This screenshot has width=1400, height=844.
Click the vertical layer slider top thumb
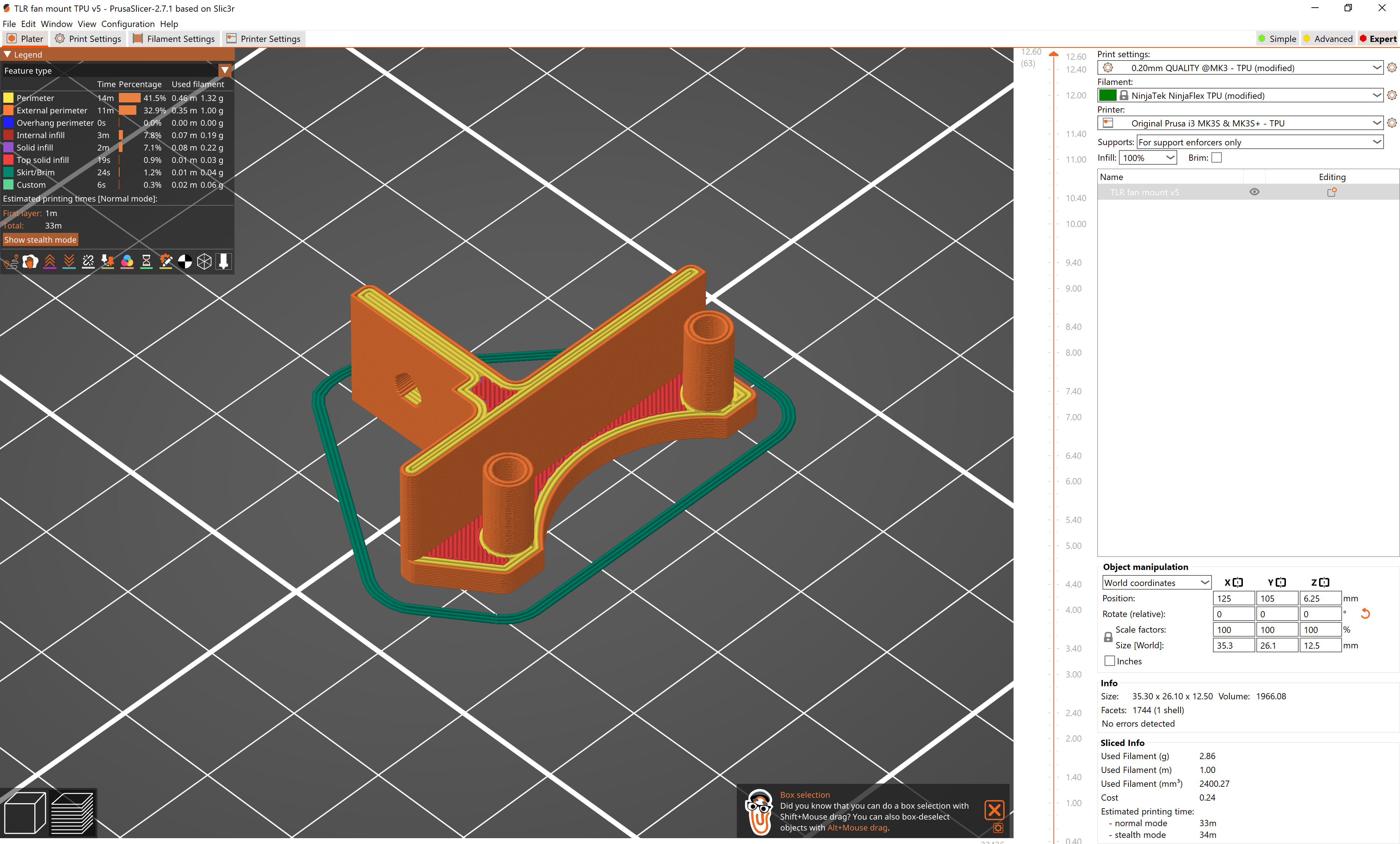tap(1053, 54)
